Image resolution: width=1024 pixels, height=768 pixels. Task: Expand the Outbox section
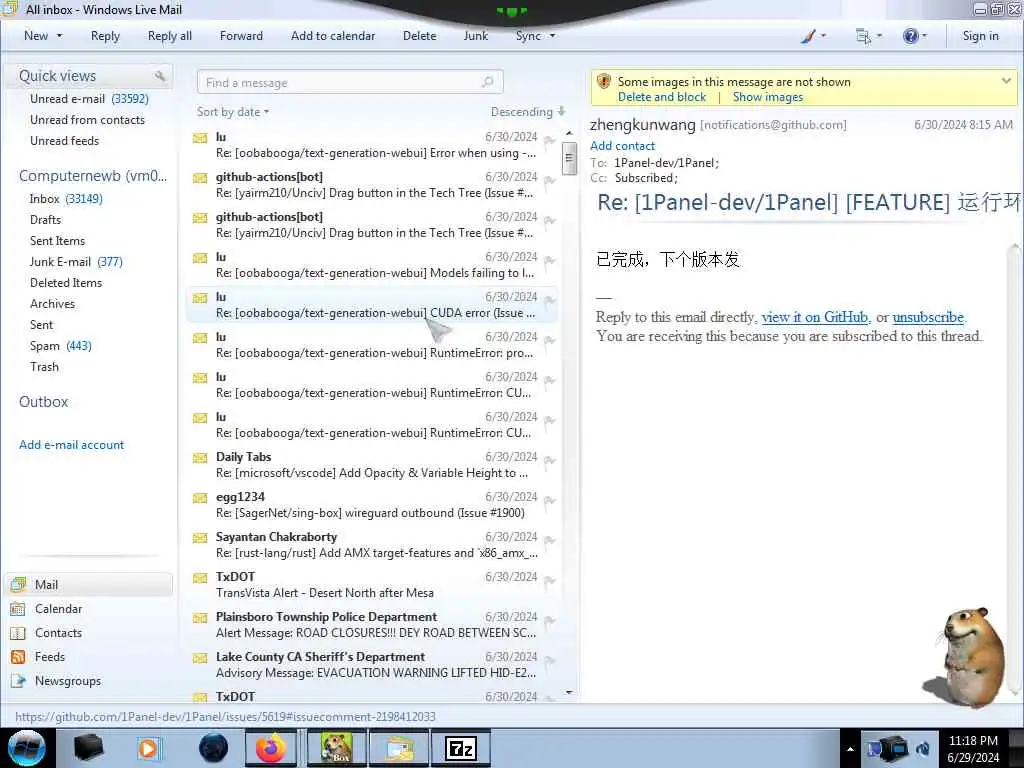pyautogui.click(x=44, y=402)
